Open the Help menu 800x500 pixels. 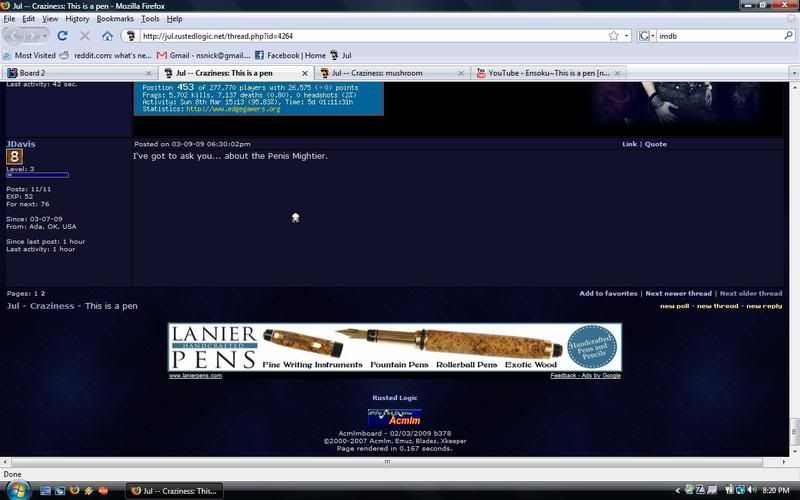(174, 19)
